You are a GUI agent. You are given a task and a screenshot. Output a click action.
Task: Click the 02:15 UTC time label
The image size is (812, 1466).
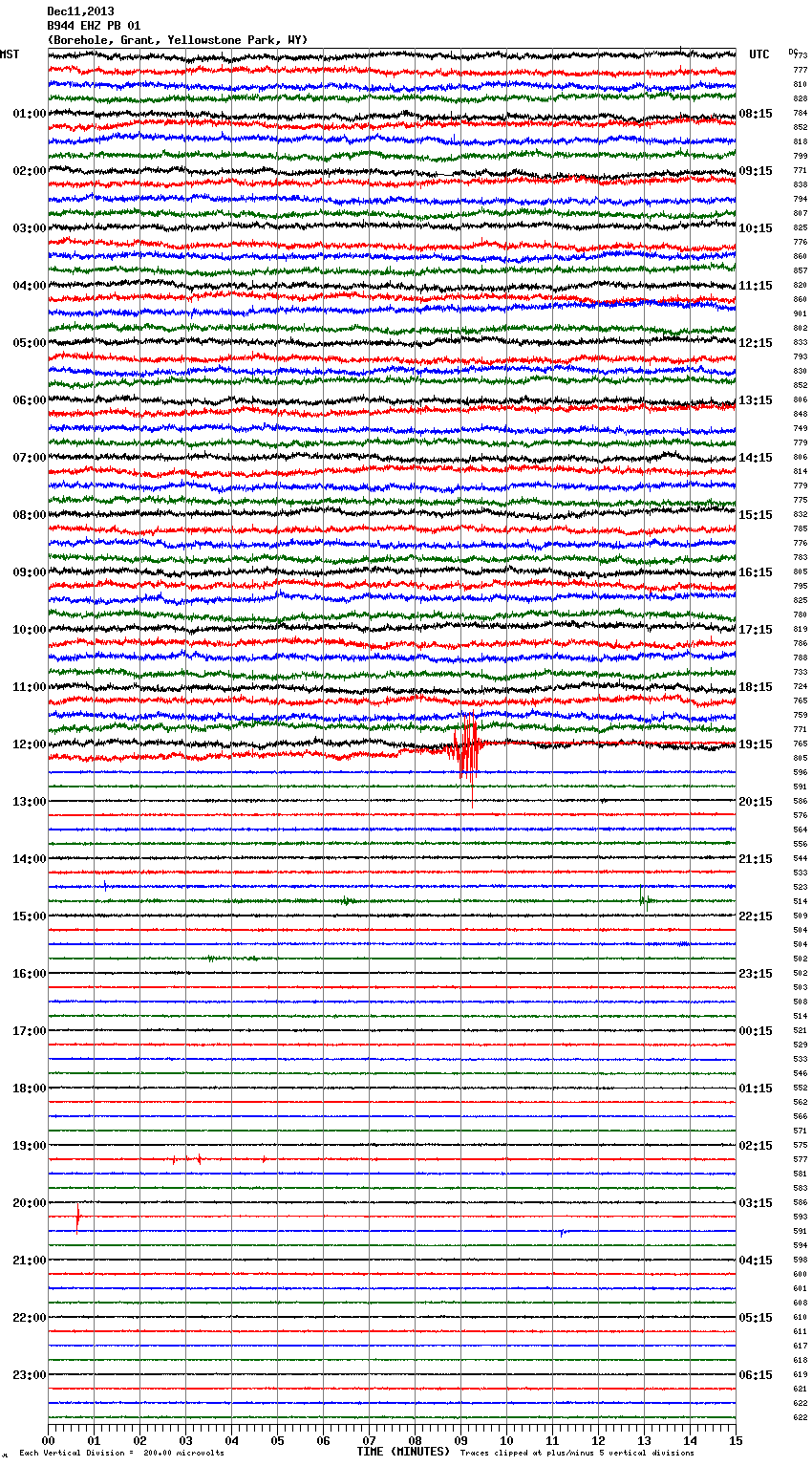[x=756, y=1146]
